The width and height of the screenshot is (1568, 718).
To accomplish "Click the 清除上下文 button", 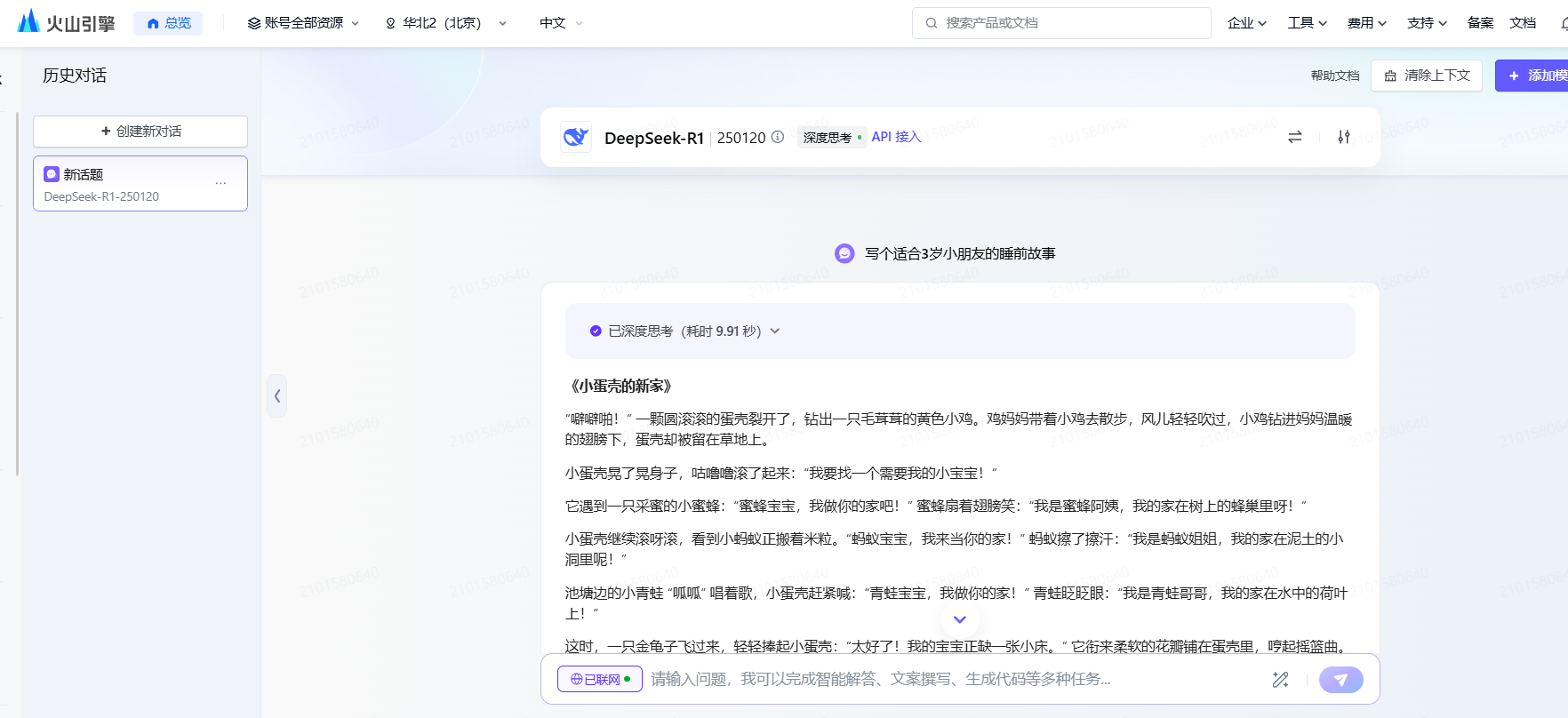I will (1427, 76).
